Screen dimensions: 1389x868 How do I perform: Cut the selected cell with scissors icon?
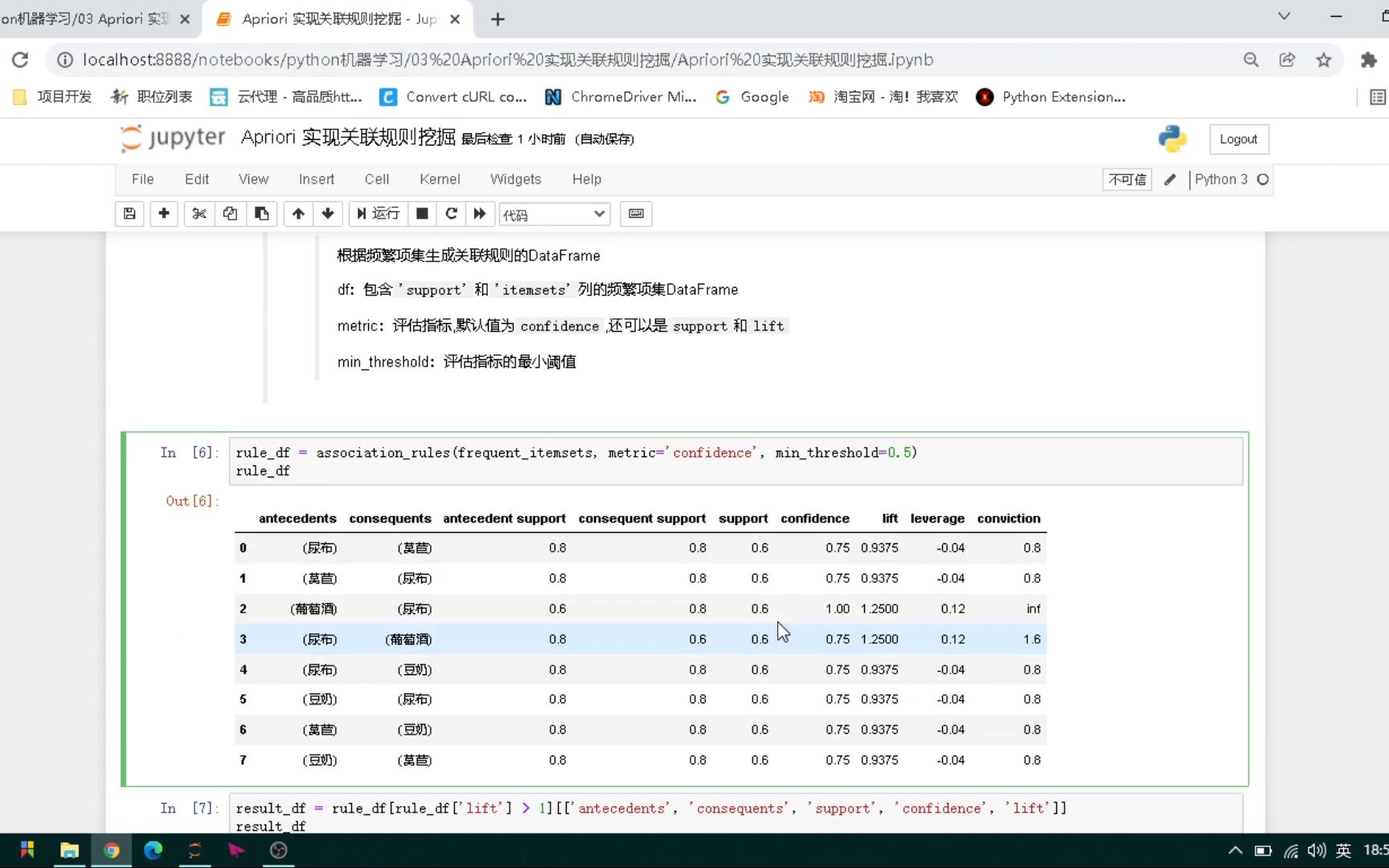coord(199,214)
